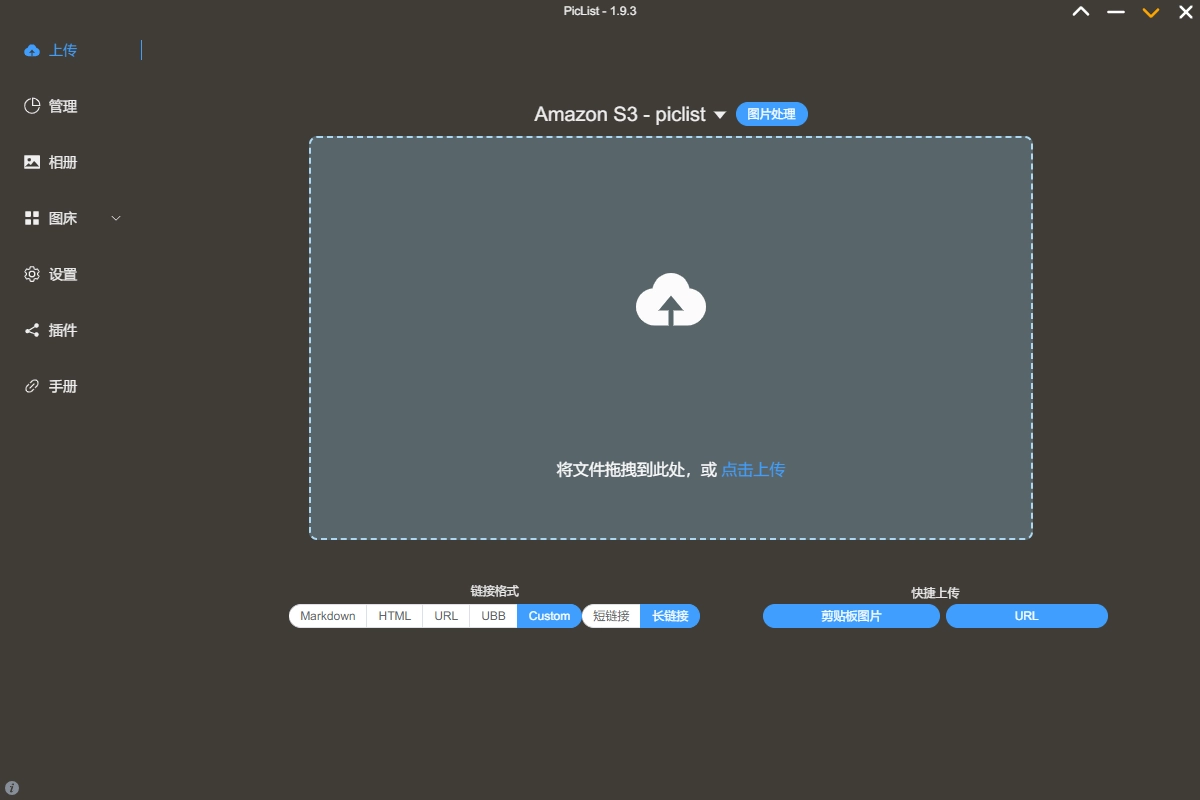
Task: Choose URL link format
Action: pos(446,616)
